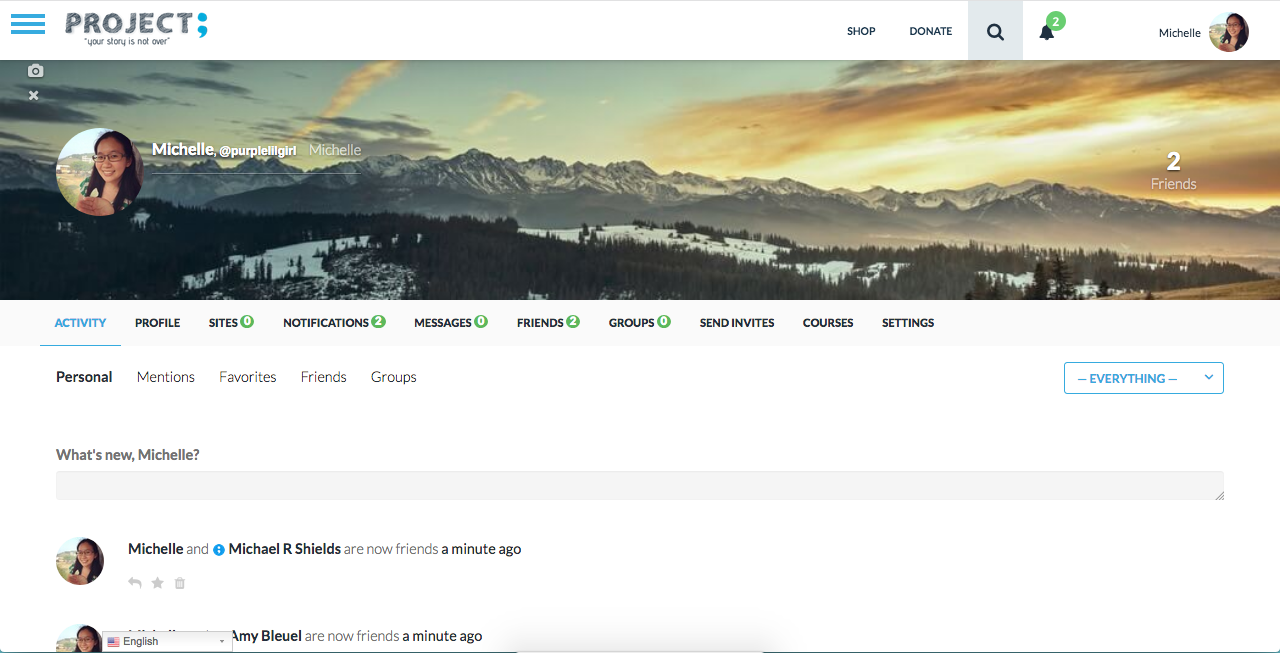Click the search magnifier icon
The width and height of the screenshot is (1280, 653).
(x=995, y=31)
